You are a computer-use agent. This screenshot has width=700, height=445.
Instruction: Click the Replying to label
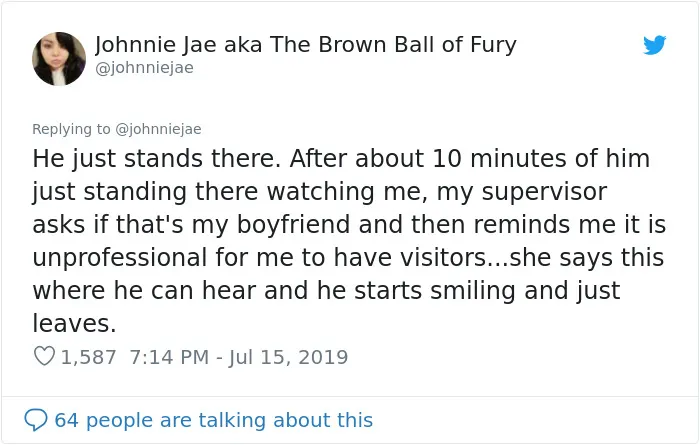coord(71,129)
